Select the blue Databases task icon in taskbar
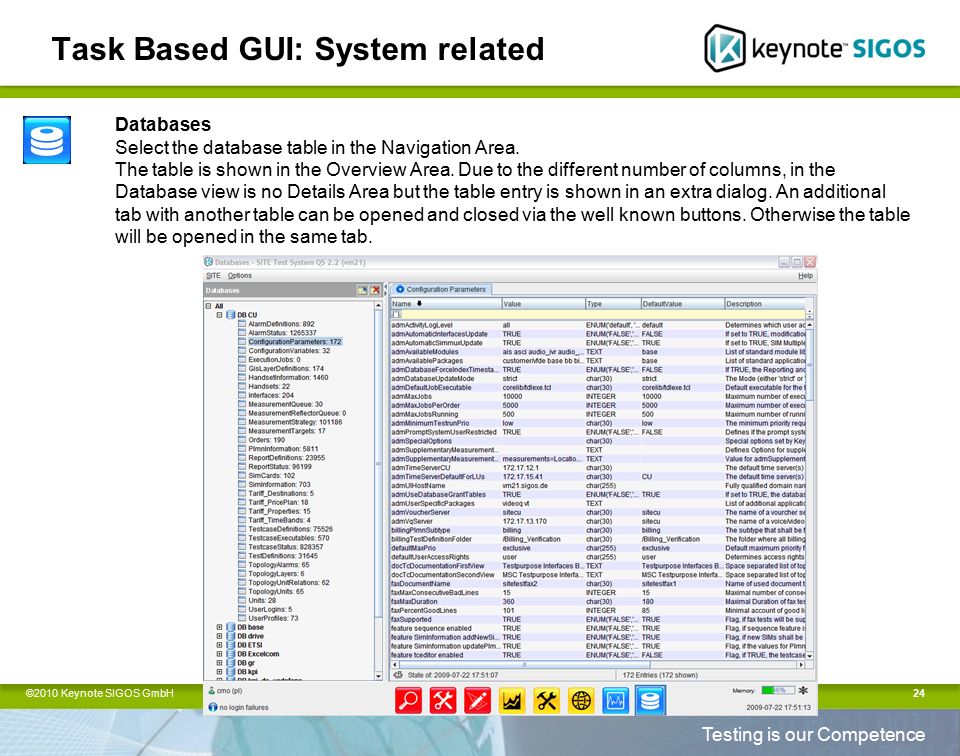 pos(650,700)
